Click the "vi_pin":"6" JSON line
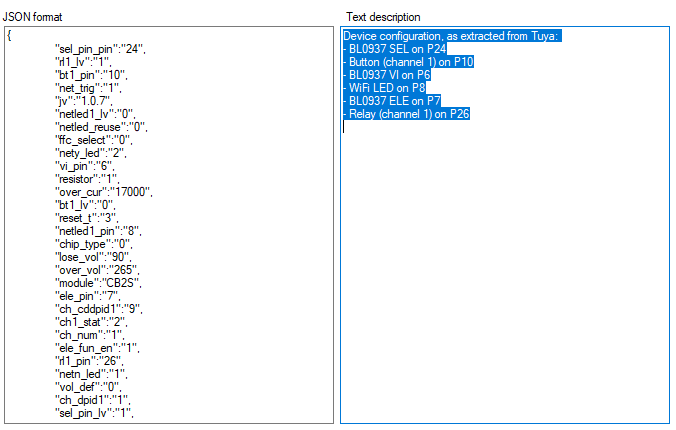 84,166
